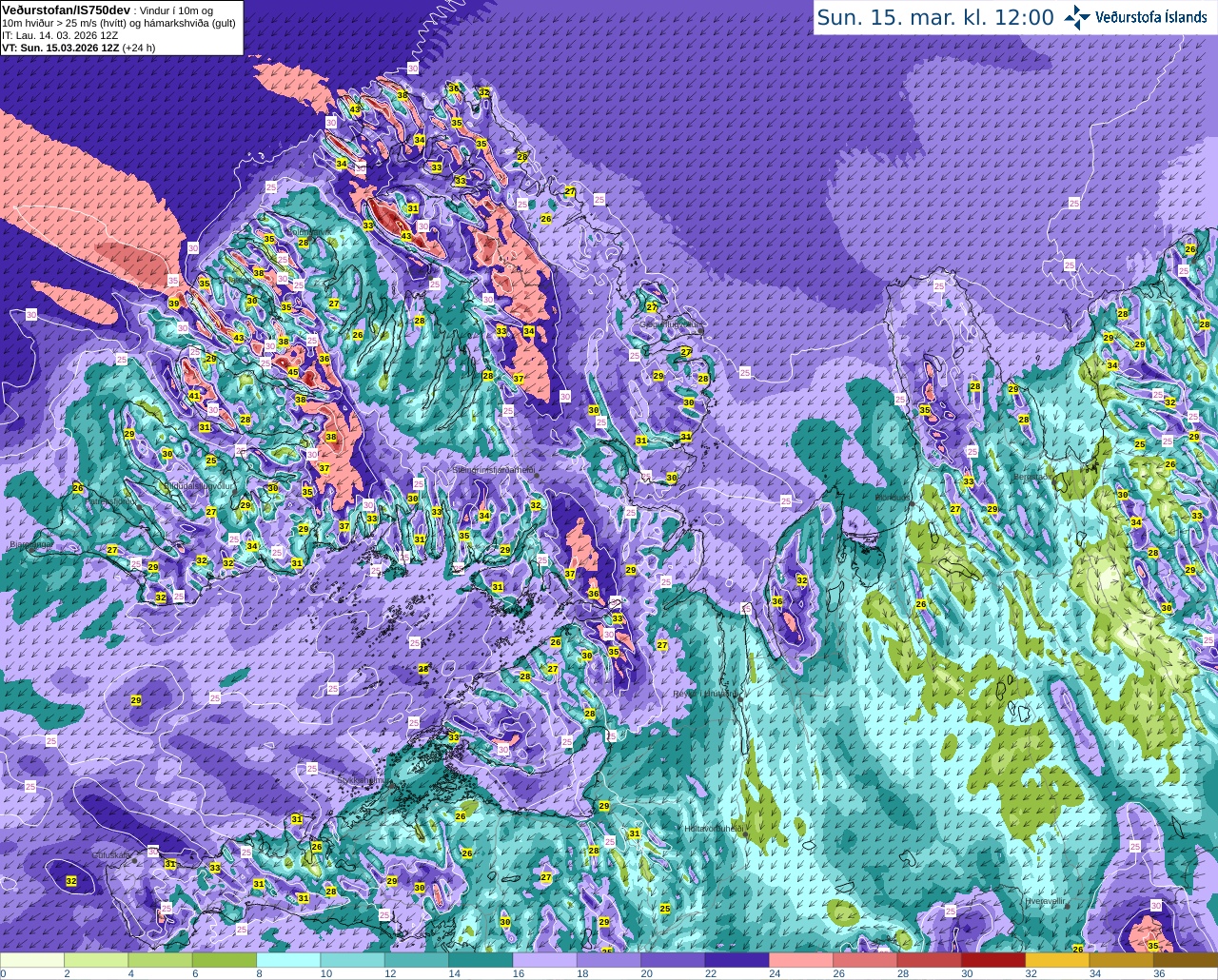Click the Bergstaðir place label
Image resolution: width=1218 pixels, height=980 pixels.
point(1033,477)
